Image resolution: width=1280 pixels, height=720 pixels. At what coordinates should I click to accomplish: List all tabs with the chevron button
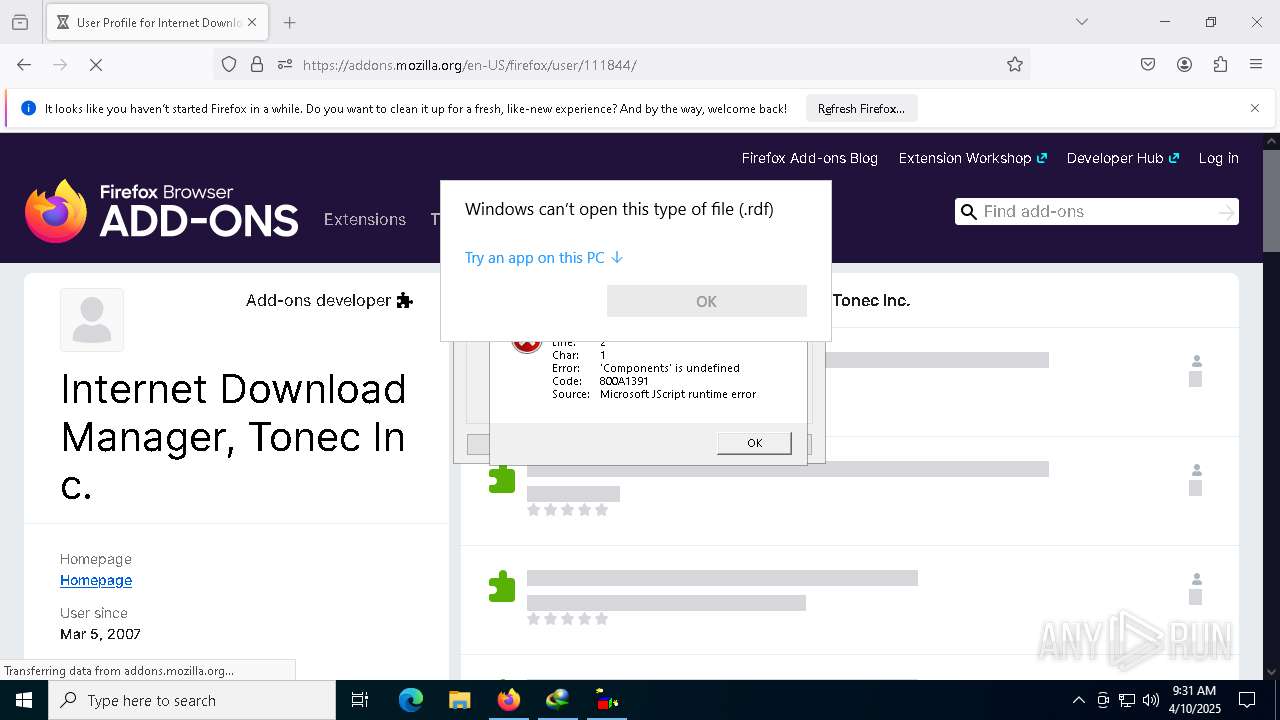pos(1081,22)
